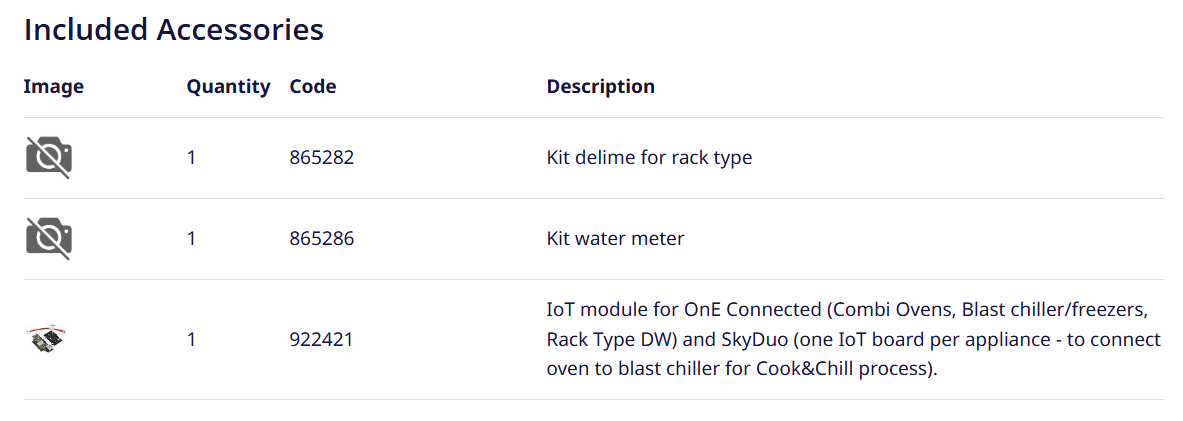Viewport: 1183px width, 421px height.
Task: Click the Quantity column header
Action: (228, 87)
